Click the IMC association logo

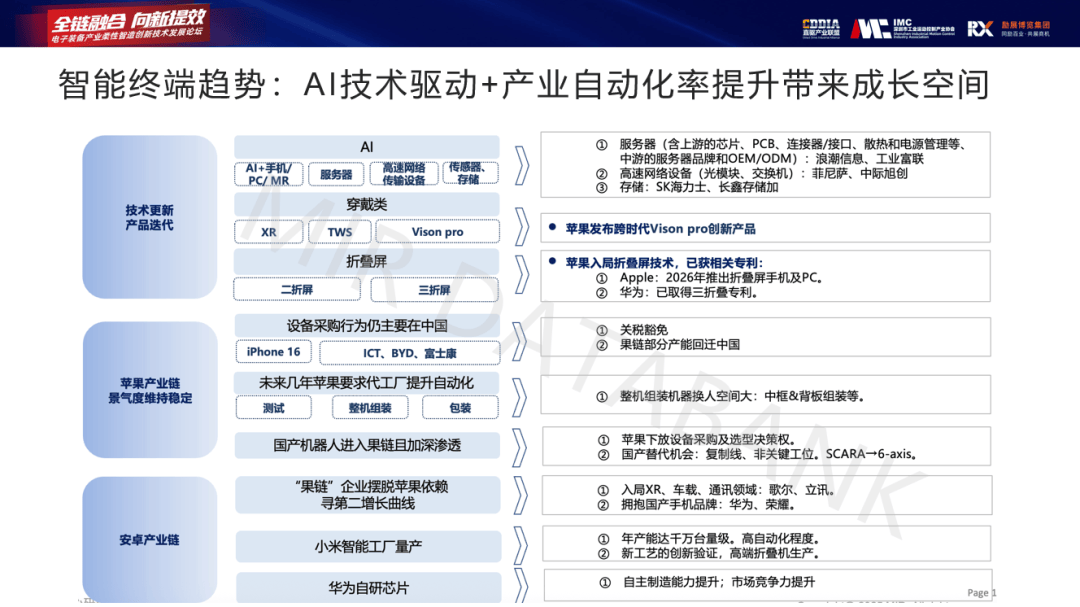(x=902, y=28)
